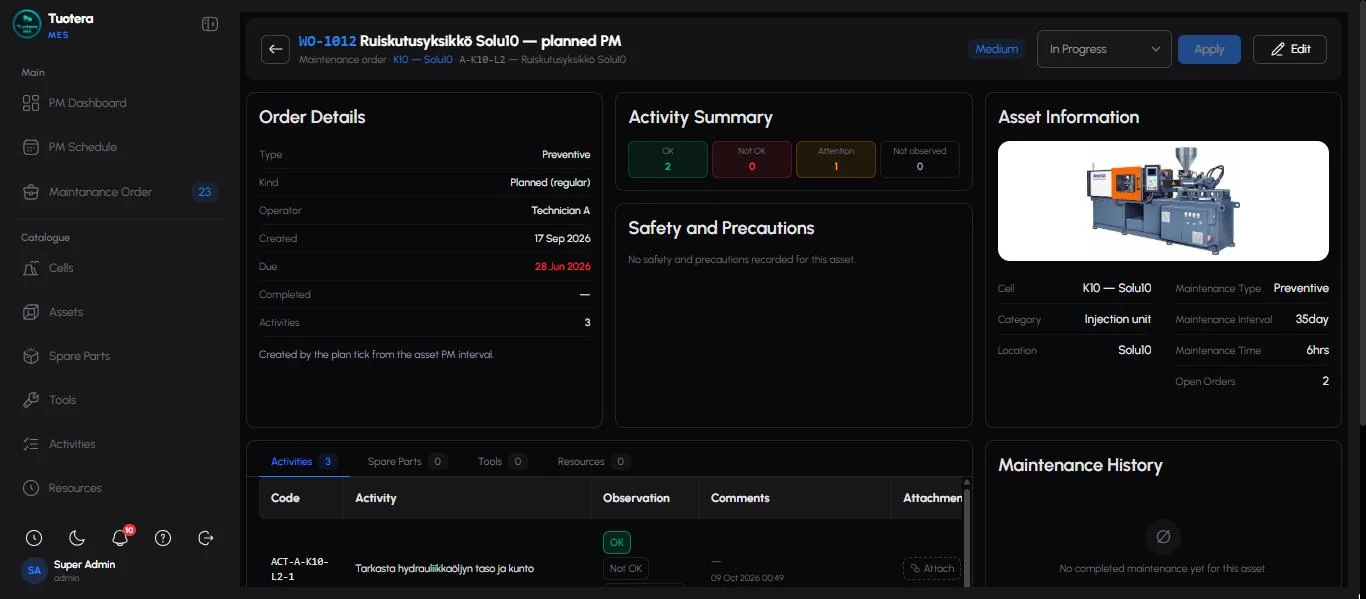Viewport: 1366px width, 599px height.
Task: Open PM Dashboard from the sidebar
Action: click(x=87, y=103)
